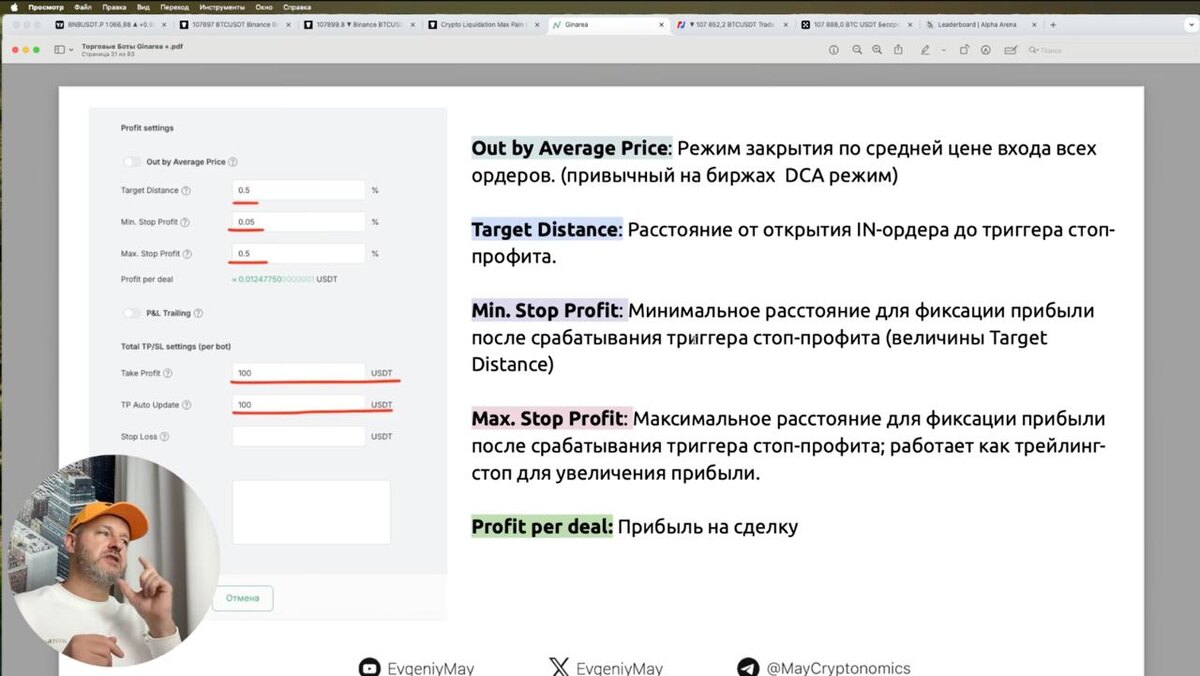The image size is (1200, 676).
Task: Click the Rotate page icon
Action: point(964,49)
